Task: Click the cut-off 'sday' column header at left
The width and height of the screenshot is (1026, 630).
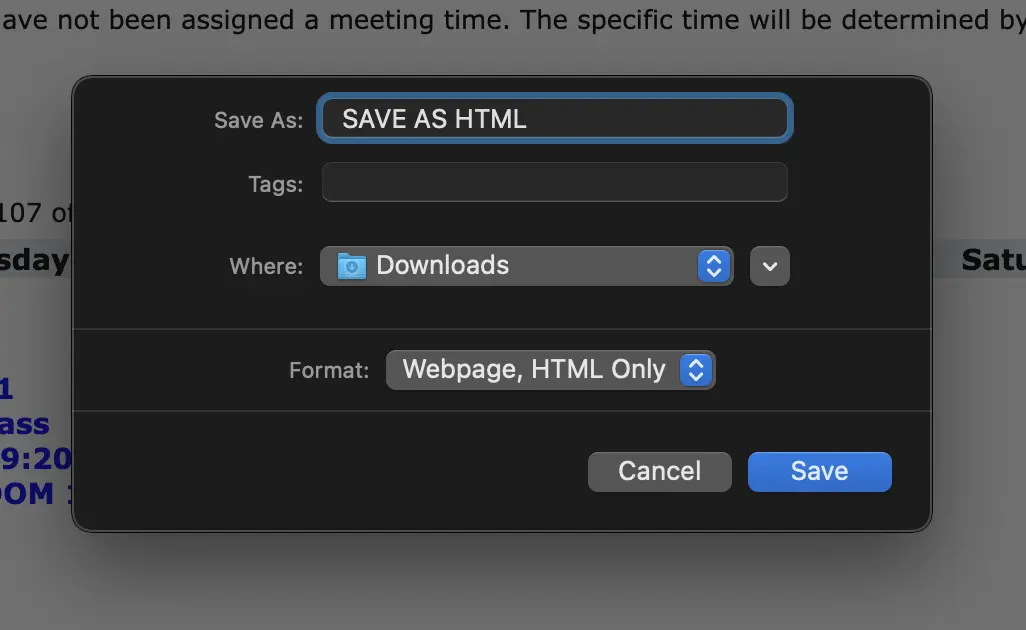Action: click(x=34, y=261)
